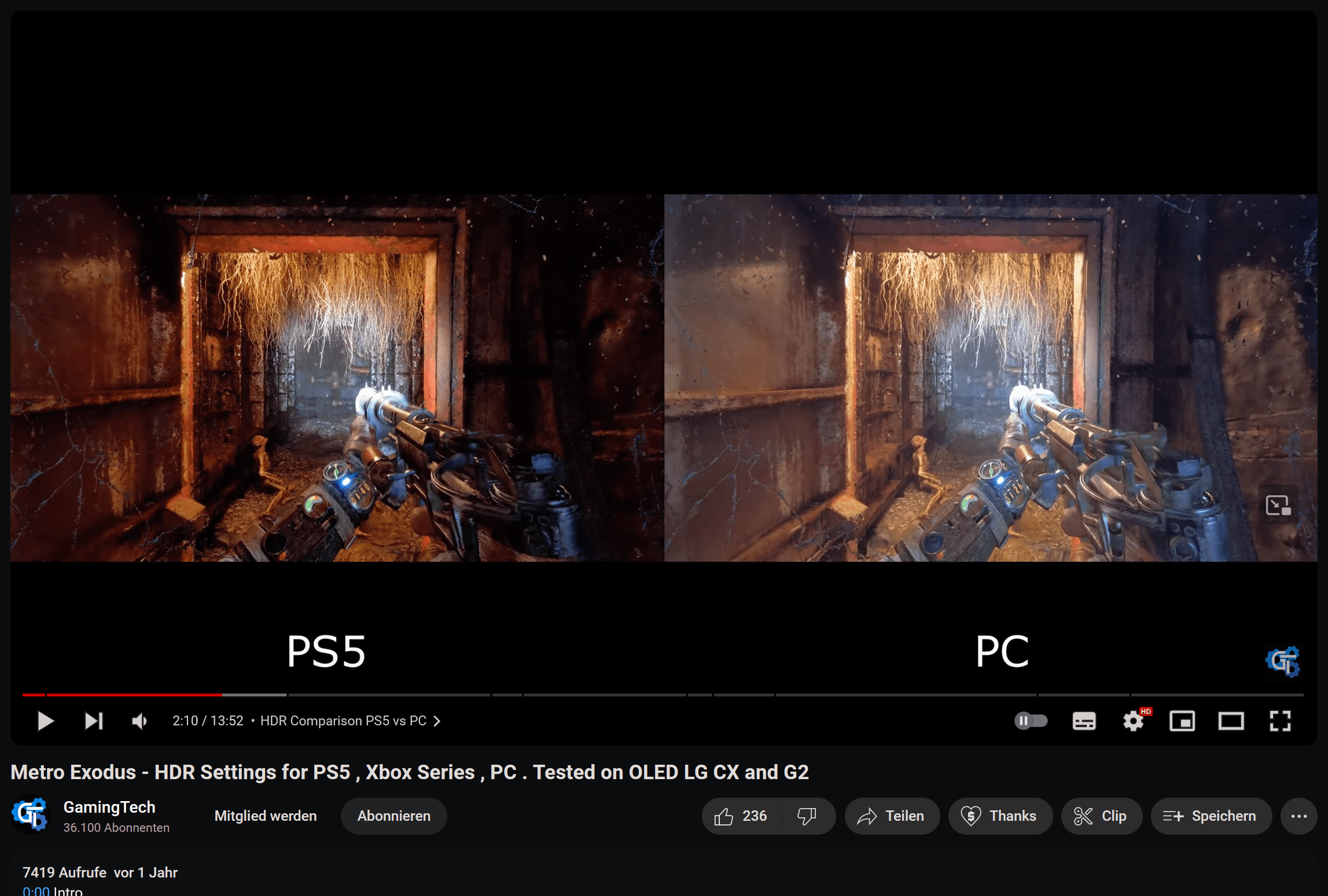Subscribe with the Abonnieren button
Viewport: 1328px width, 896px height.
[393, 816]
